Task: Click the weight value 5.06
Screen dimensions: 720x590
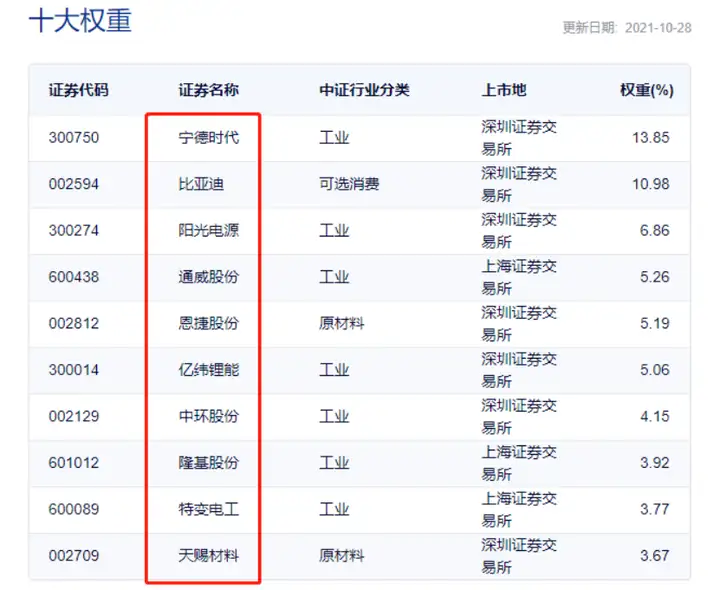Action: tap(655, 370)
